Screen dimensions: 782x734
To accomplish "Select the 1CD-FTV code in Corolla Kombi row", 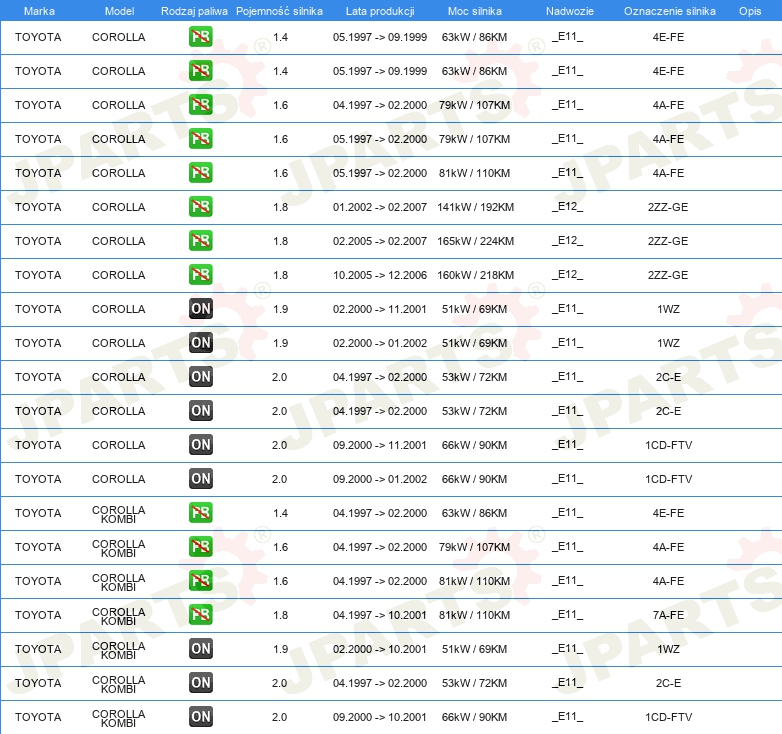I will pyautogui.click(x=668, y=717).
